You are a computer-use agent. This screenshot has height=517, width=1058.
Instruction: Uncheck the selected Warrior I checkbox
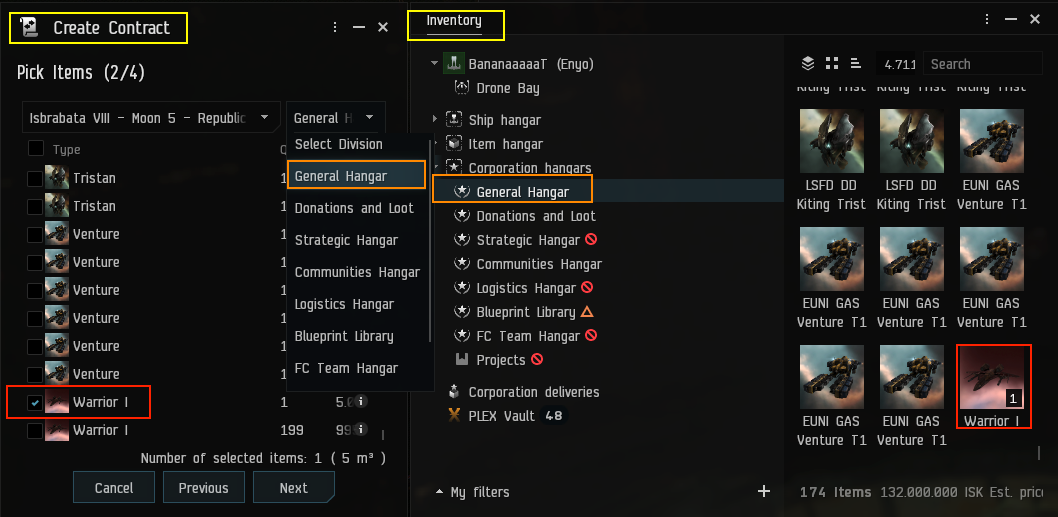(36, 402)
